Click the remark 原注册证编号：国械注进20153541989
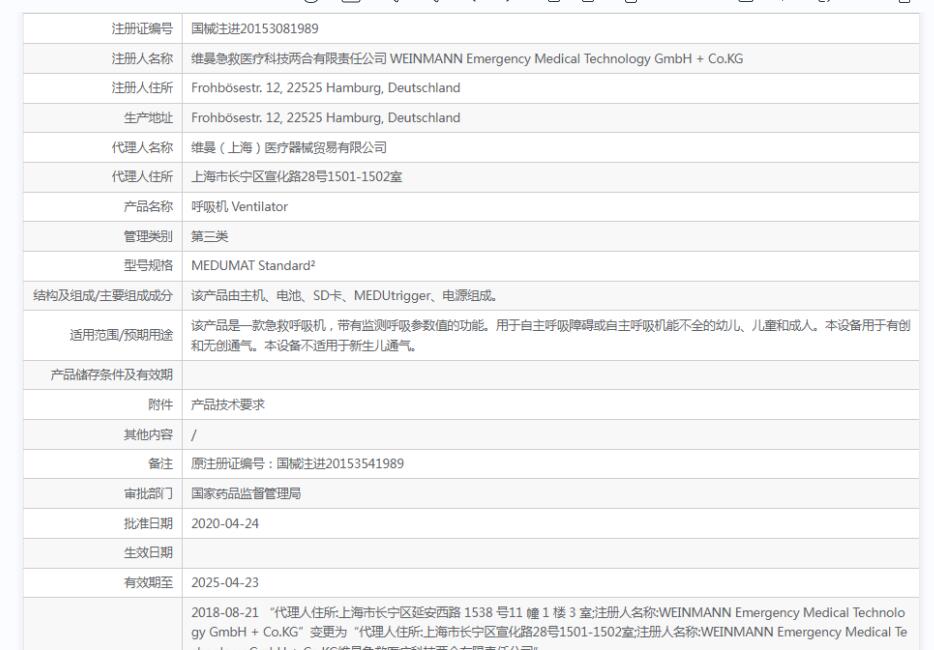The height and width of the screenshot is (650, 934). pyautogui.click(x=297, y=464)
